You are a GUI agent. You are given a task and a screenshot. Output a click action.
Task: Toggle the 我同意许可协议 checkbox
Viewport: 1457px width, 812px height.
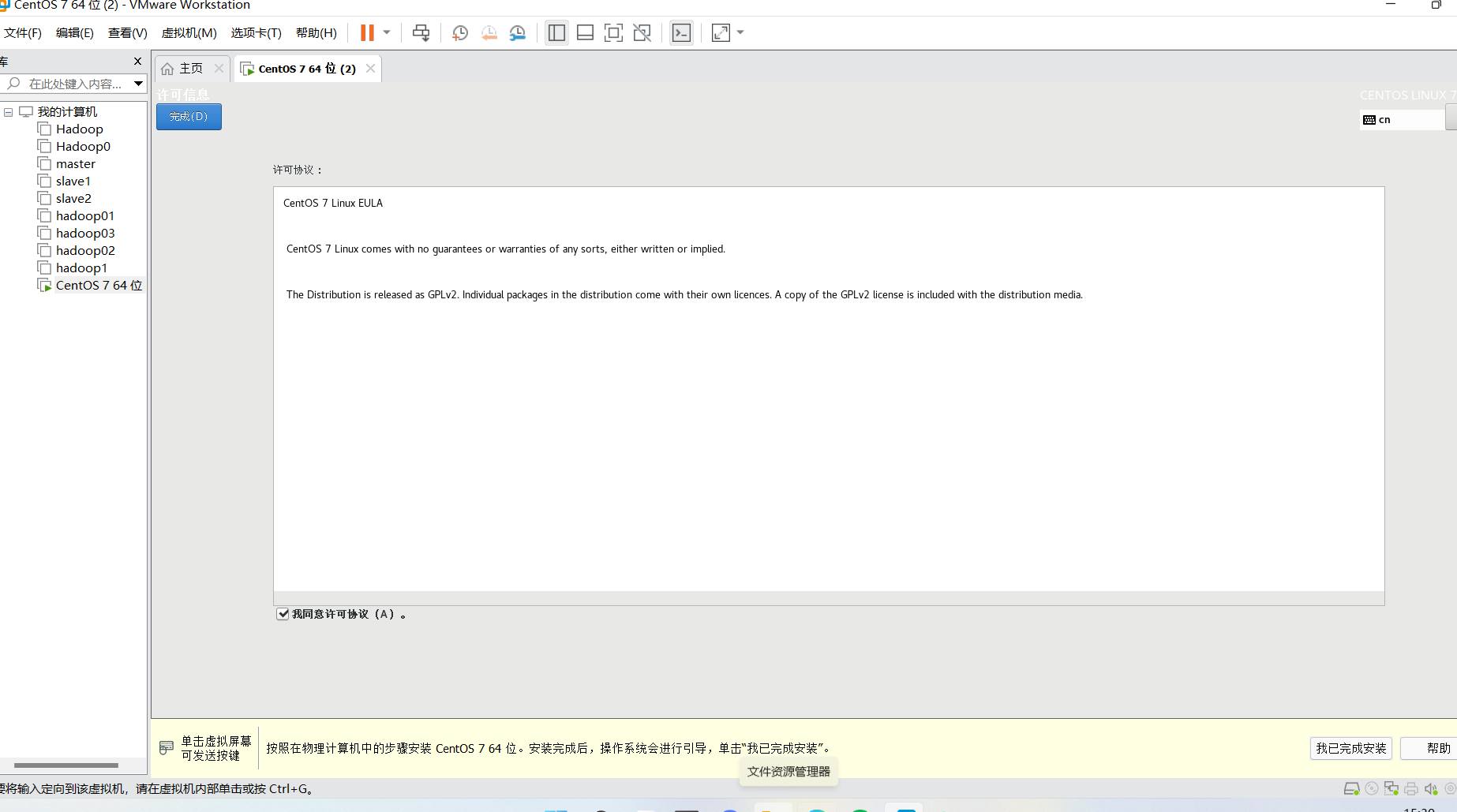click(x=283, y=614)
